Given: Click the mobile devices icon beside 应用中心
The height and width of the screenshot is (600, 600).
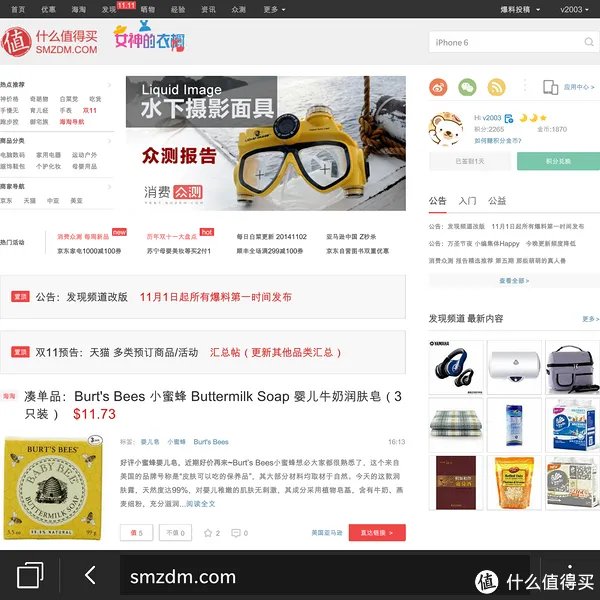Looking at the screenshot, I should tap(551, 87).
